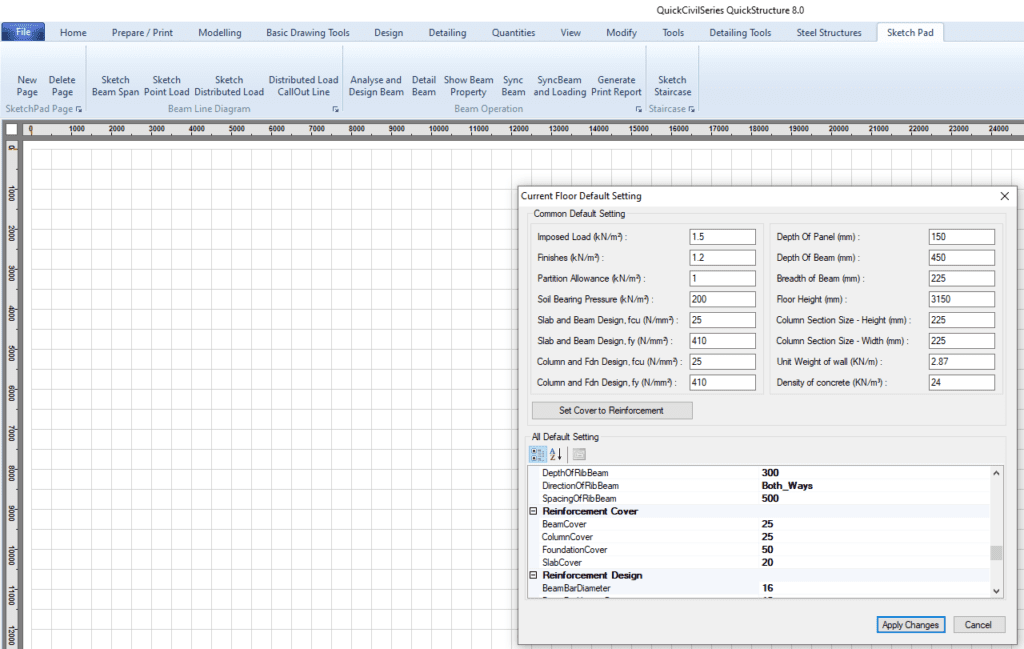
Task: Open the Beam Operation group dialog launcher
Action: [x=638, y=108]
